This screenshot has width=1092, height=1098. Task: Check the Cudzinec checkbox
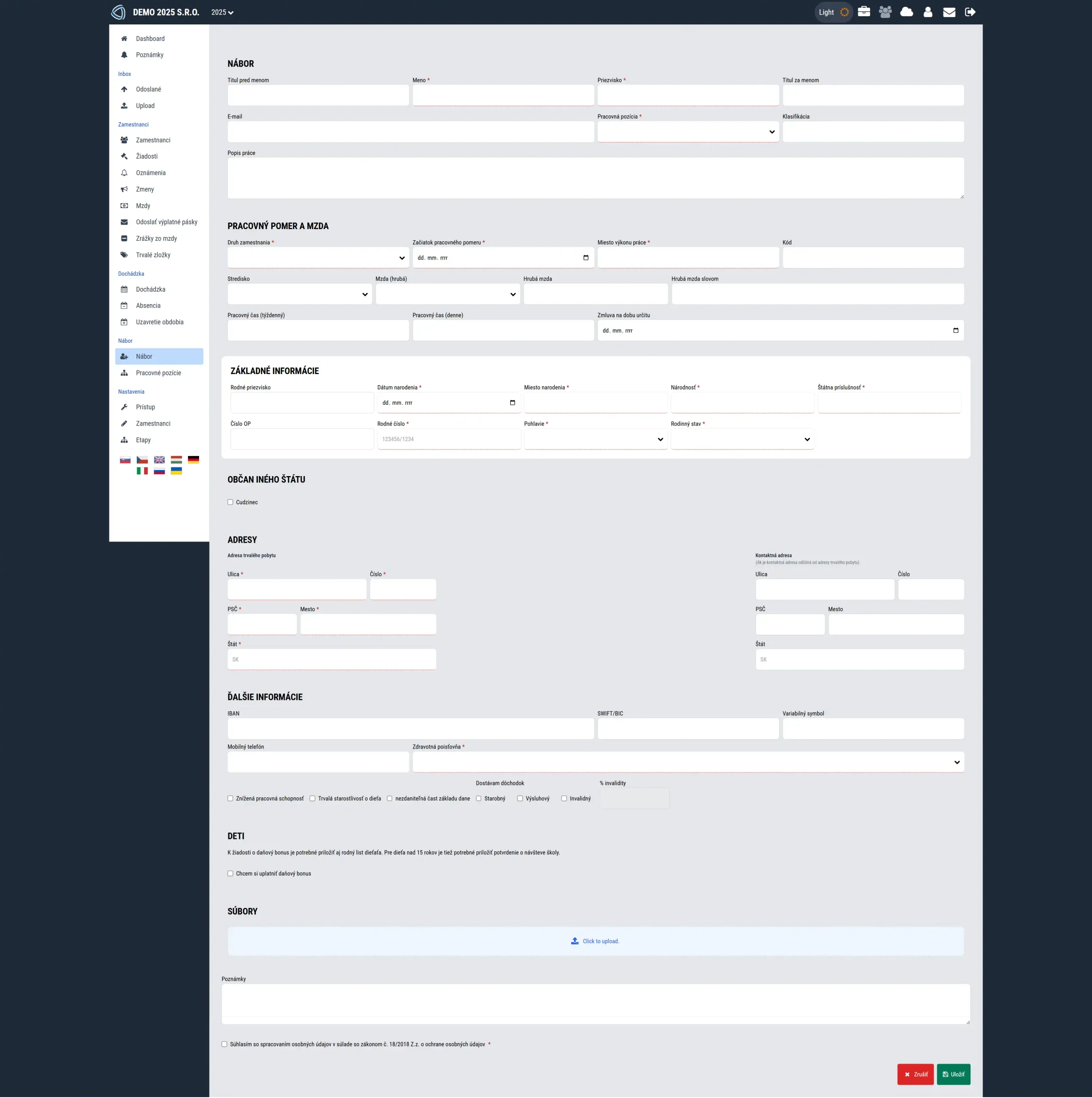pos(230,502)
